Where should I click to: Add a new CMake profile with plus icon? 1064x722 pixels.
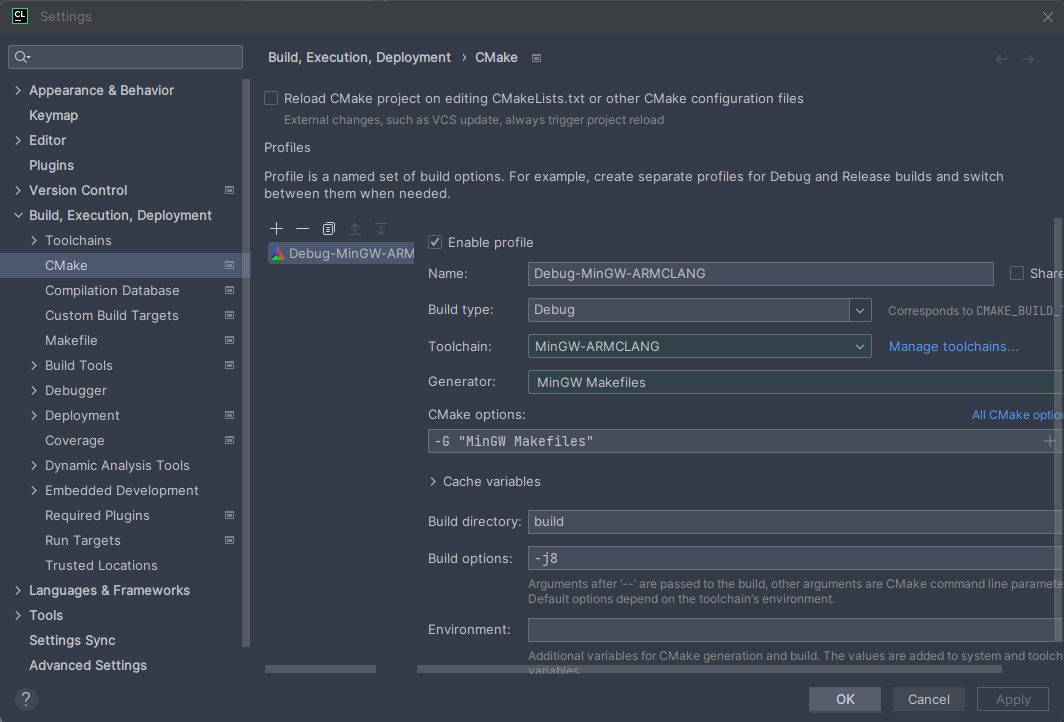(x=276, y=229)
